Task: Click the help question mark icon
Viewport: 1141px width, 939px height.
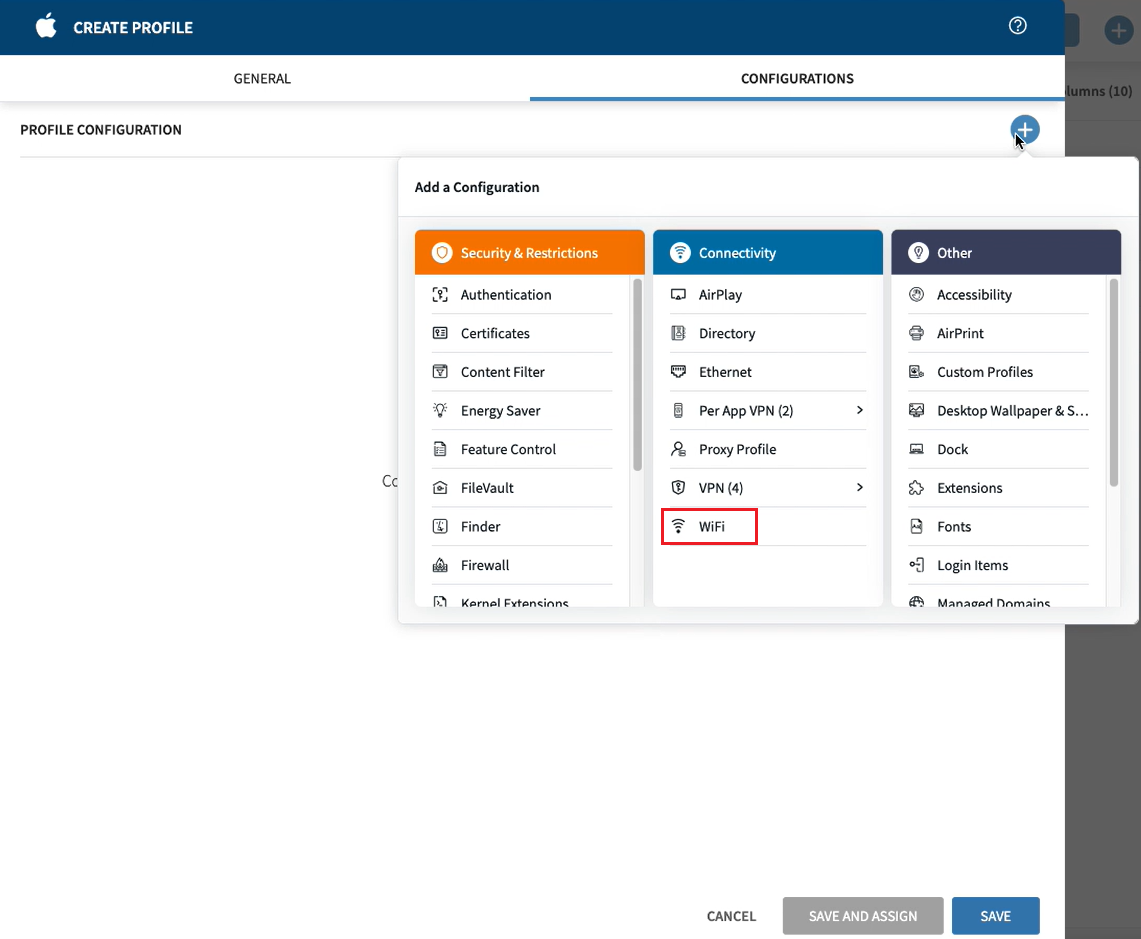Action: [x=1018, y=26]
